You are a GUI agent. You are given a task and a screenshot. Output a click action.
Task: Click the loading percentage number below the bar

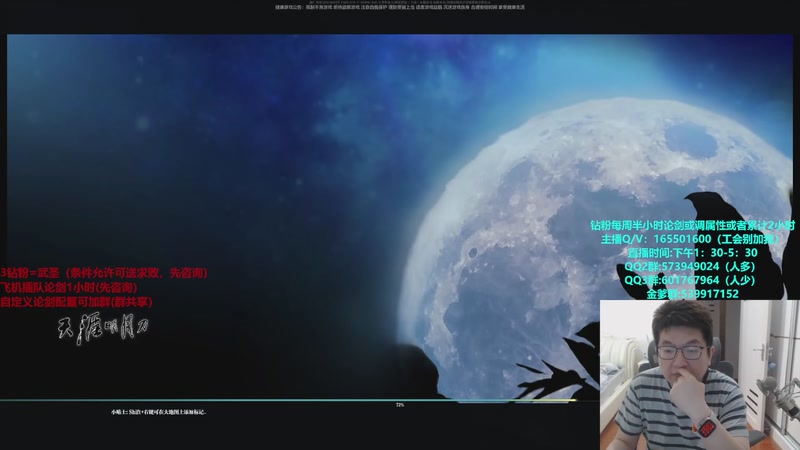[x=400, y=405]
